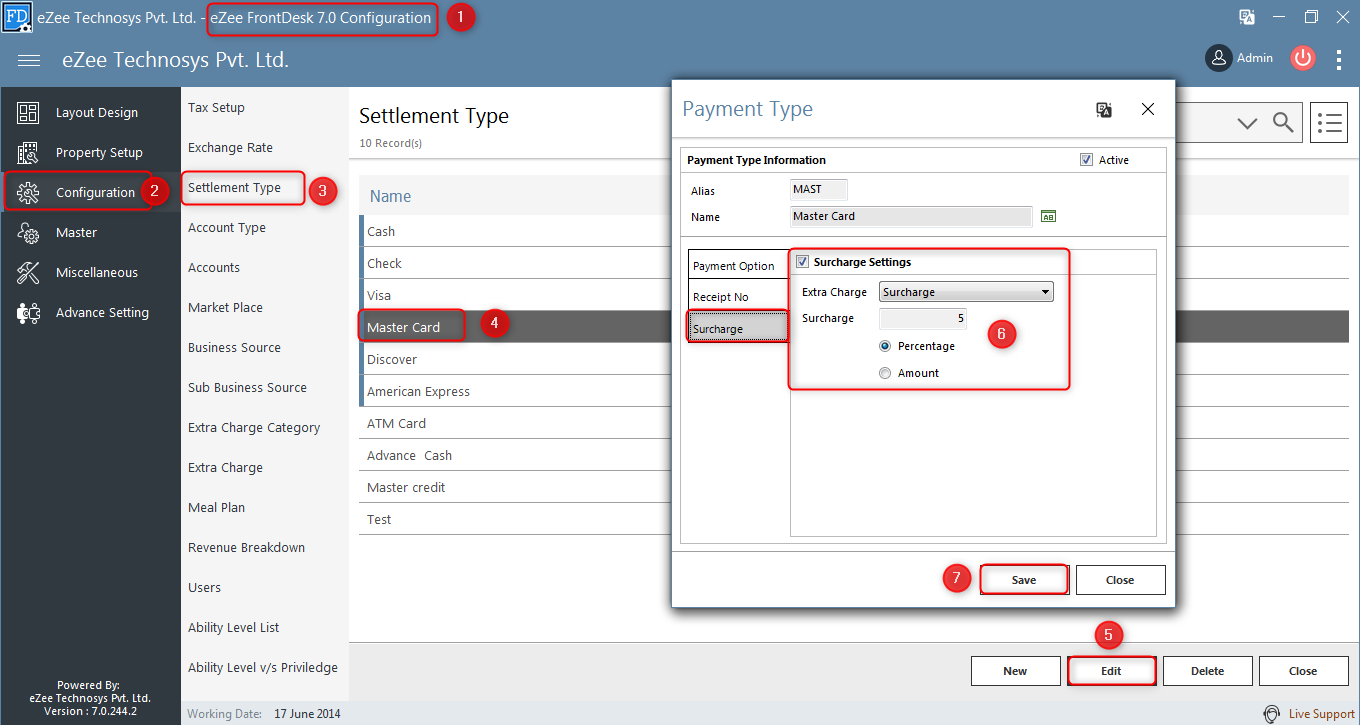Open the hamburger navigation menu
Screen dimensions: 1360x725
29,60
